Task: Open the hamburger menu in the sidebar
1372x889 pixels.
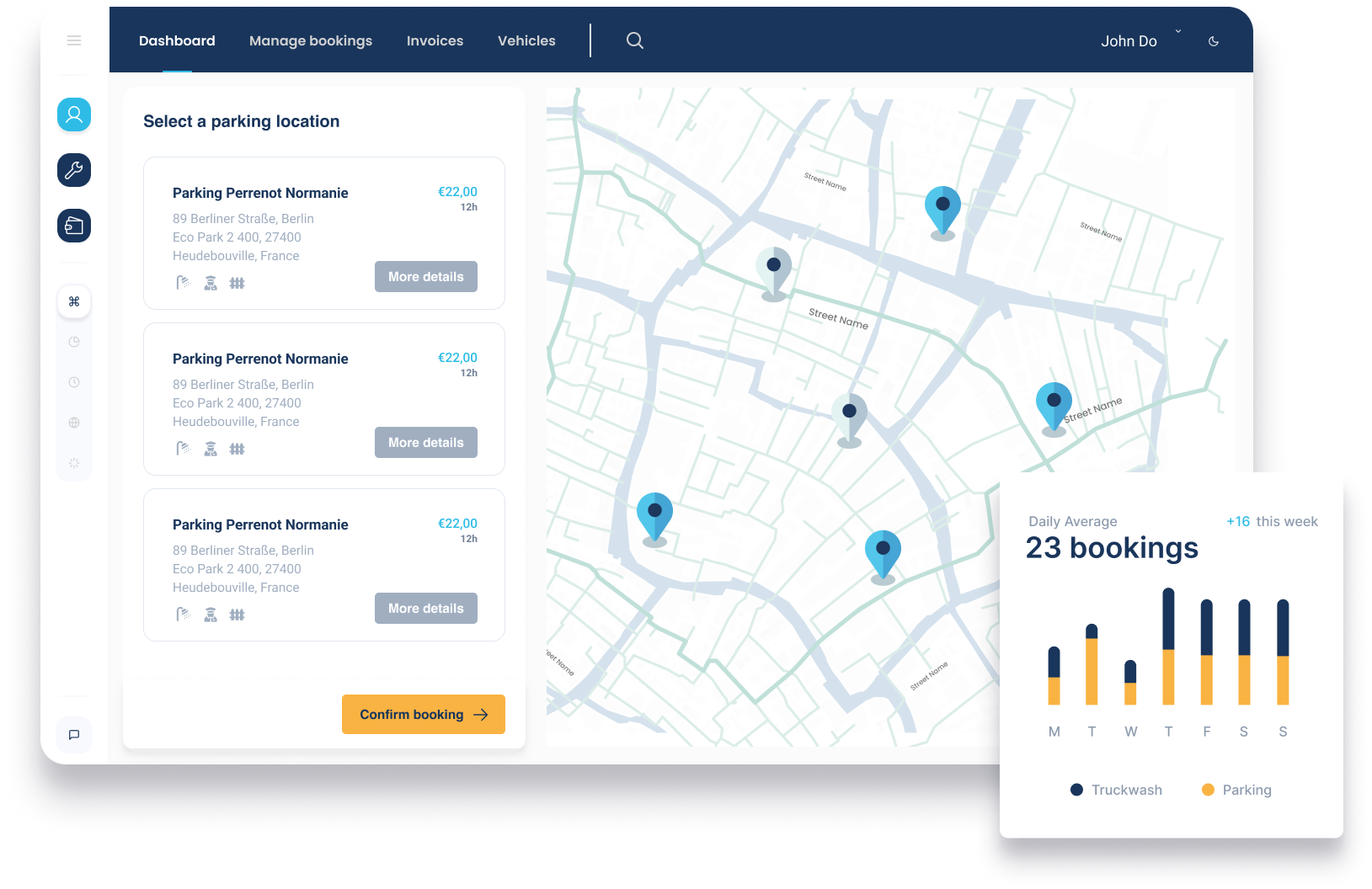Action: click(74, 40)
